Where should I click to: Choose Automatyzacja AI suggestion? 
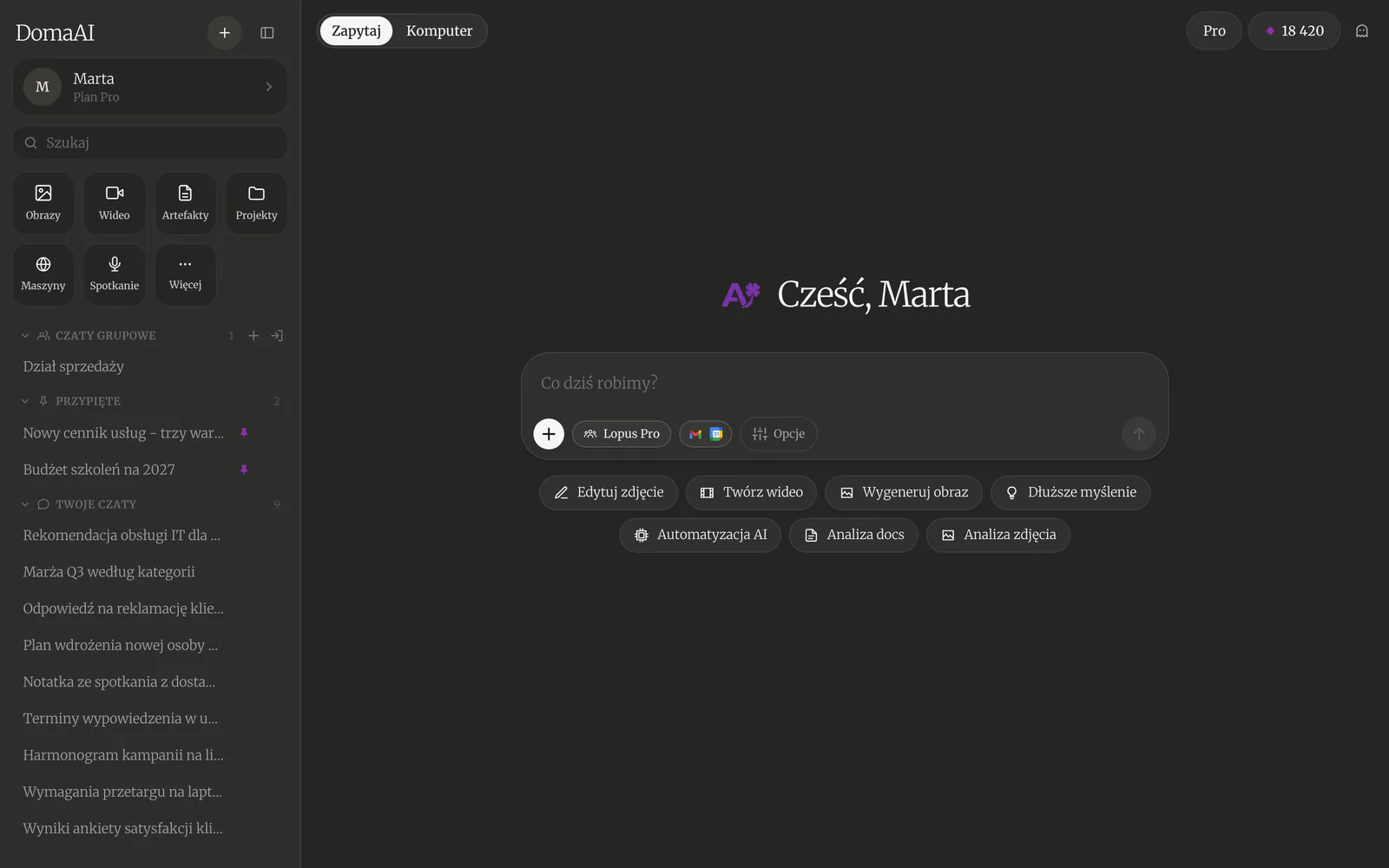point(700,535)
